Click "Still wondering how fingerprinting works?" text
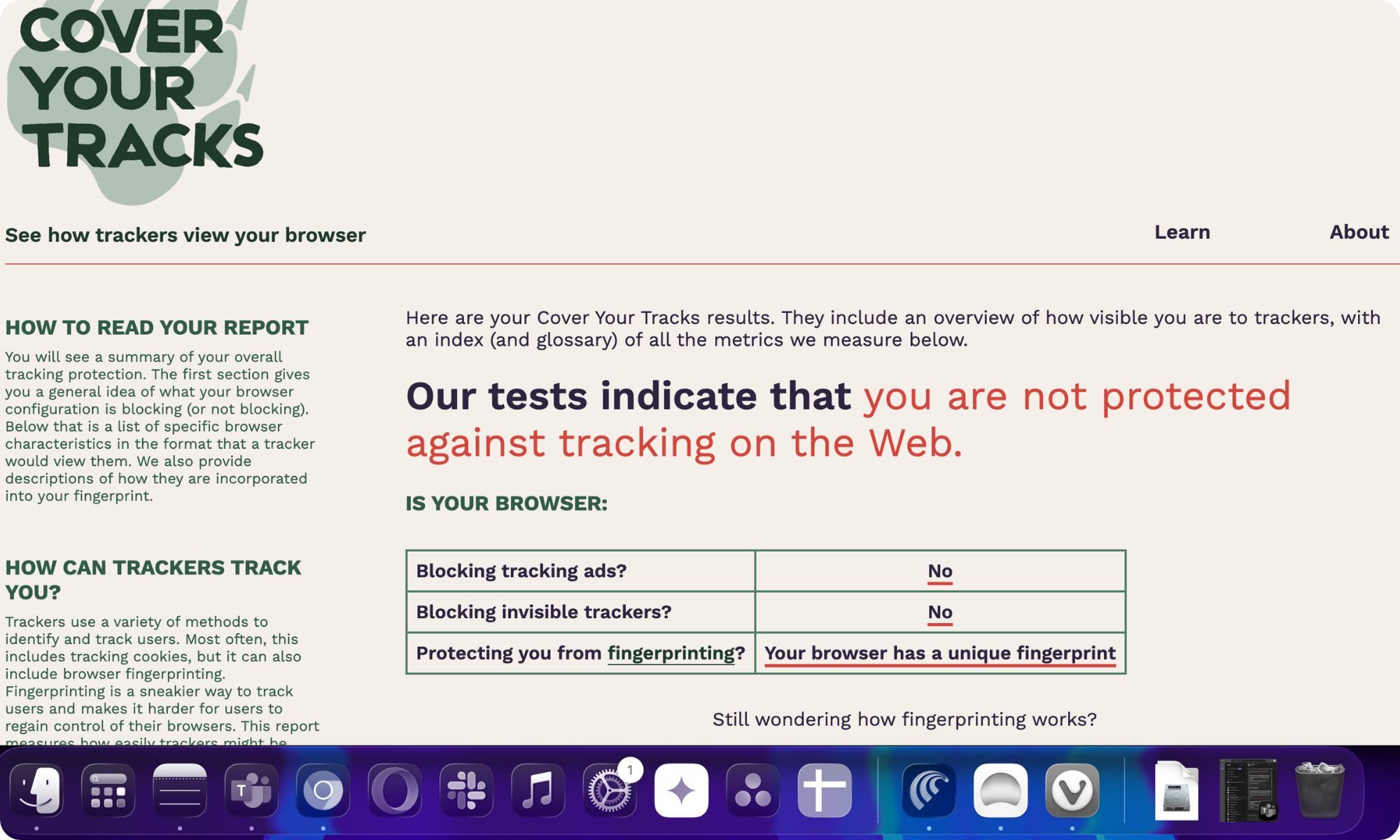Viewport: 1400px width, 840px height. [x=904, y=720]
